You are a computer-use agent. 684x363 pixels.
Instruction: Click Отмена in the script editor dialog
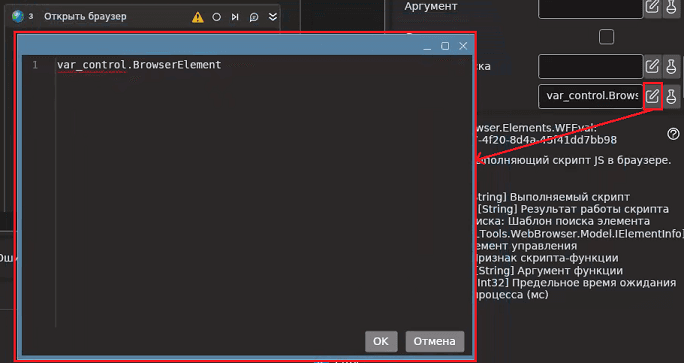(434, 341)
